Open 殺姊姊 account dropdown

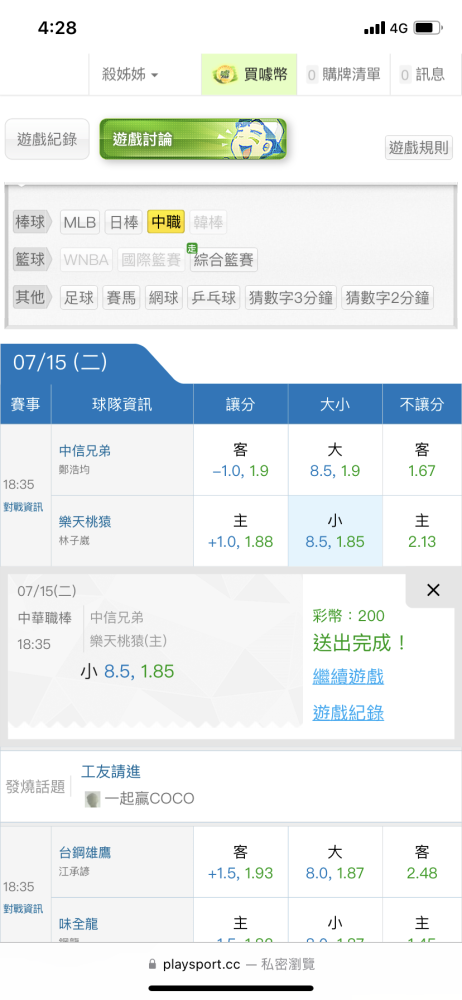click(x=131, y=75)
